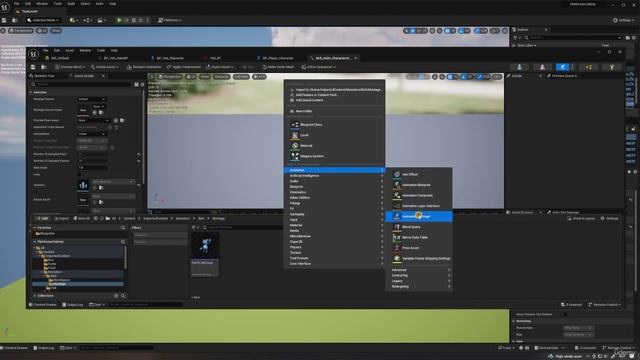The image size is (640, 360).
Task: Expand the Animation submenu category
Action: tap(334, 170)
